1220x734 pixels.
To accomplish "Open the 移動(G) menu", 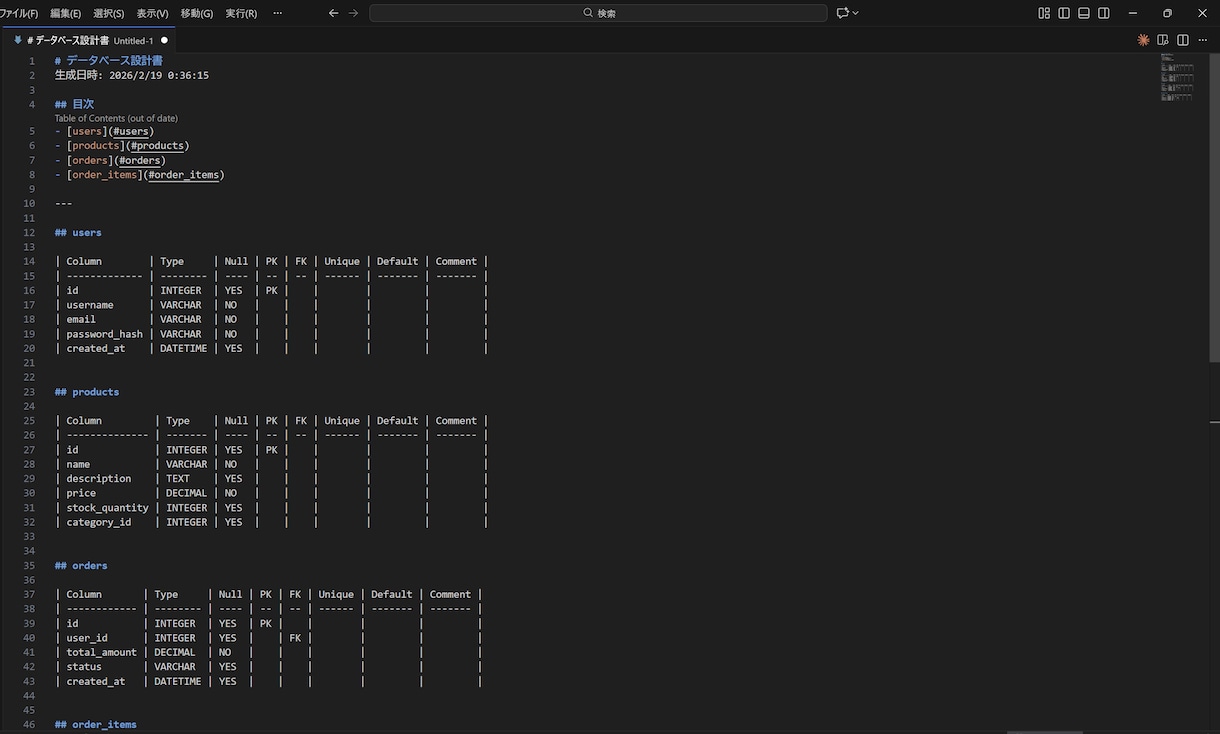I will click(197, 13).
